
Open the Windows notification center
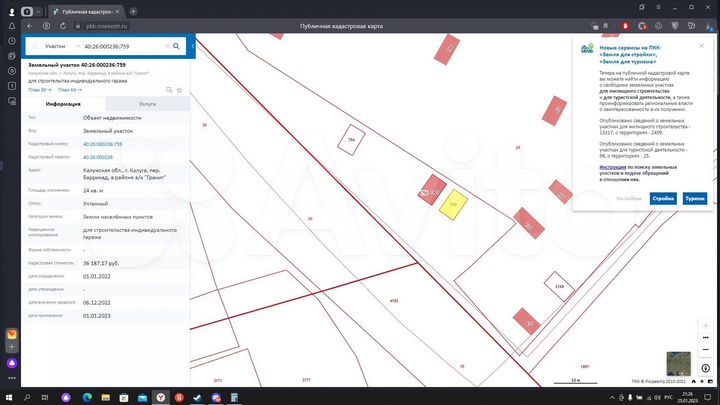point(708,397)
